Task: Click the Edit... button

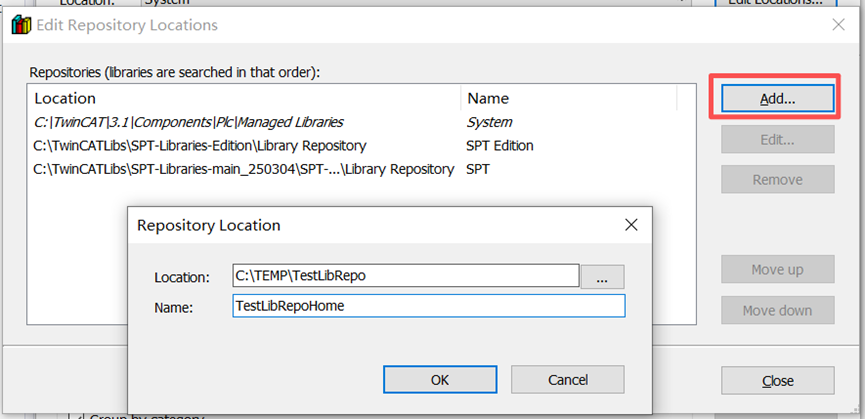Action: [777, 140]
